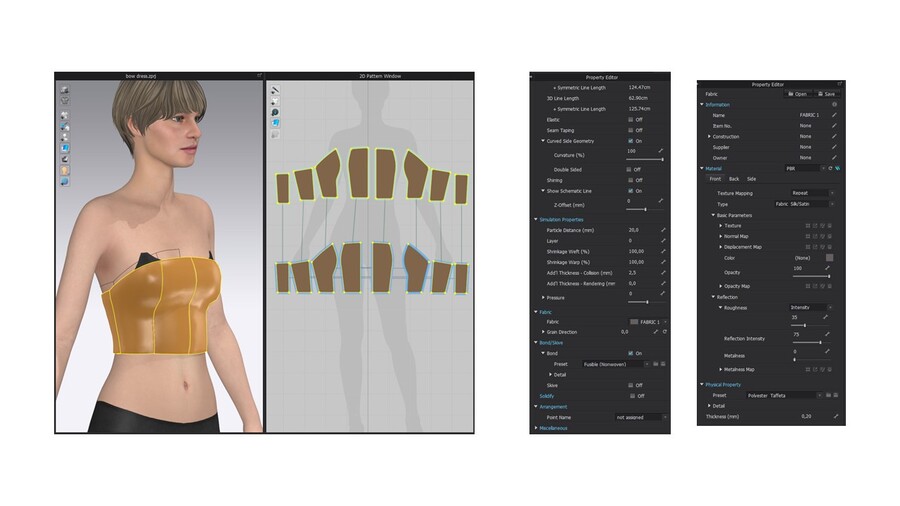Click the Save button in the Fabric editor
The width and height of the screenshot is (900, 506).
pyautogui.click(x=827, y=94)
